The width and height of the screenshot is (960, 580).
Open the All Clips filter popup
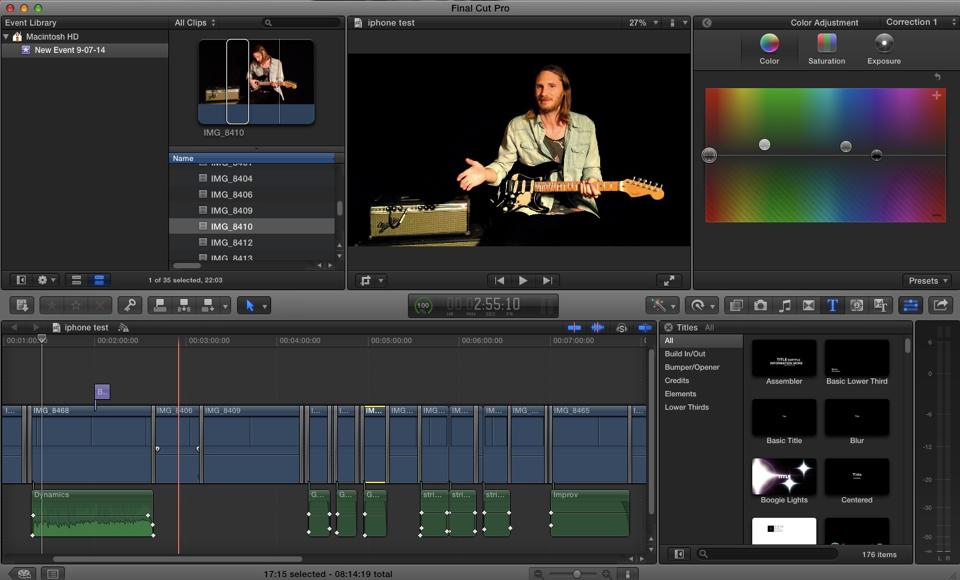pos(195,23)
